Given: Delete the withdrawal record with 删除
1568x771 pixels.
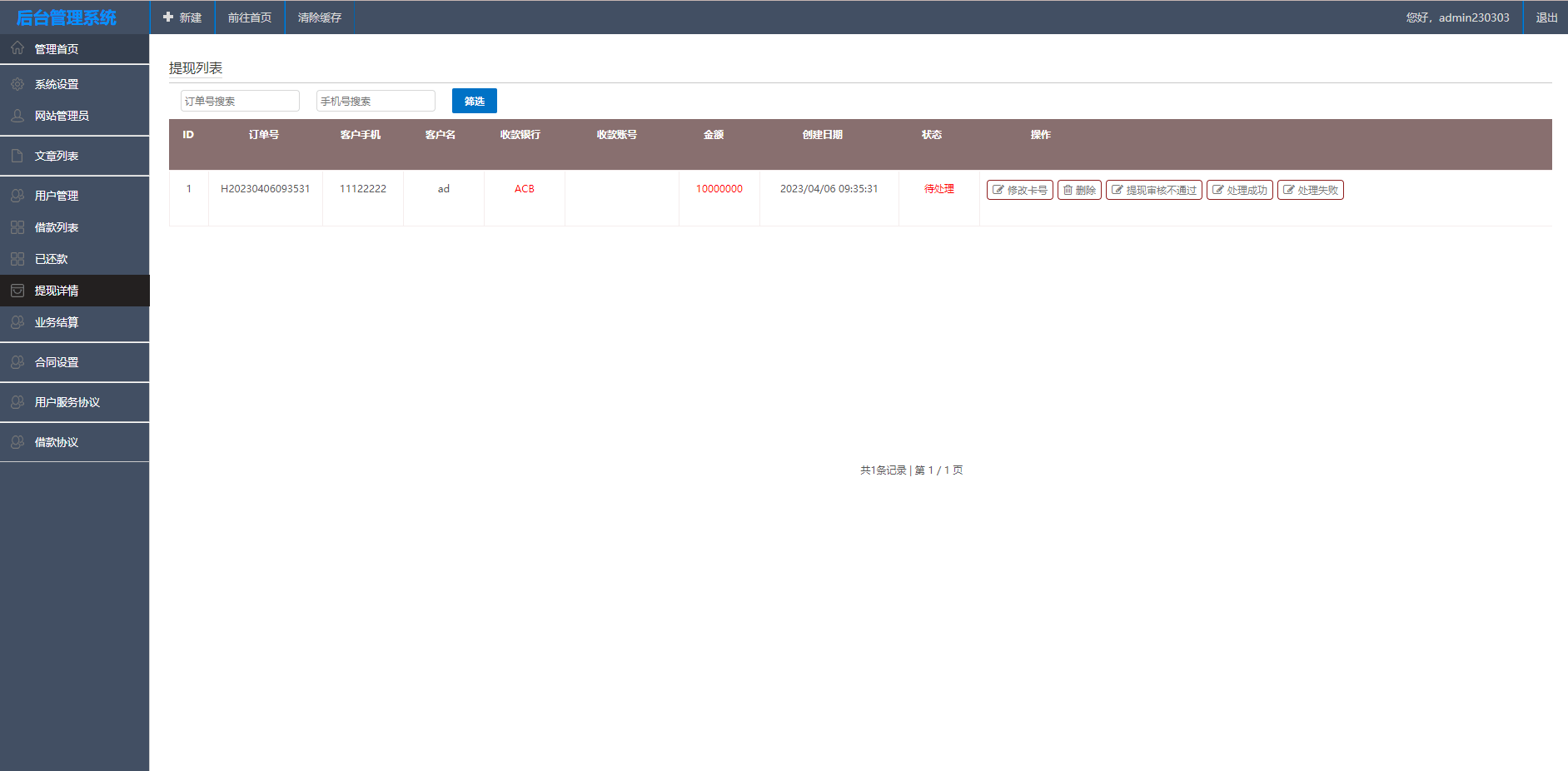Looking at the screenshot, I should [x=1079, y=190].
